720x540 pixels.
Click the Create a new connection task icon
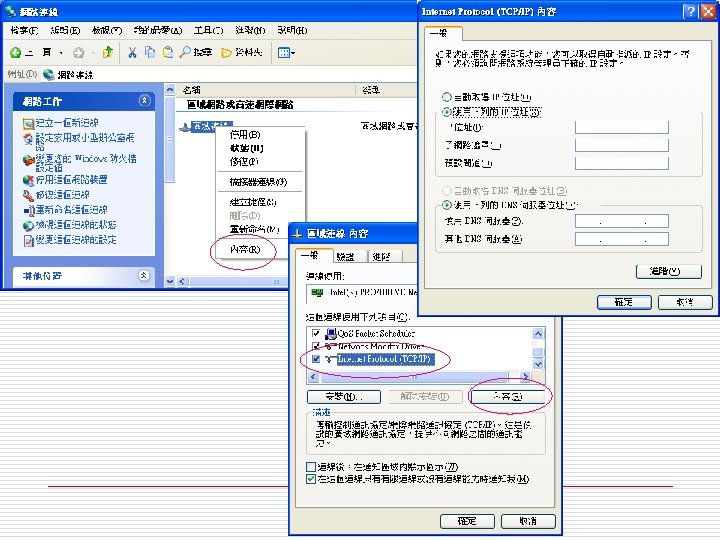(28, 124)
